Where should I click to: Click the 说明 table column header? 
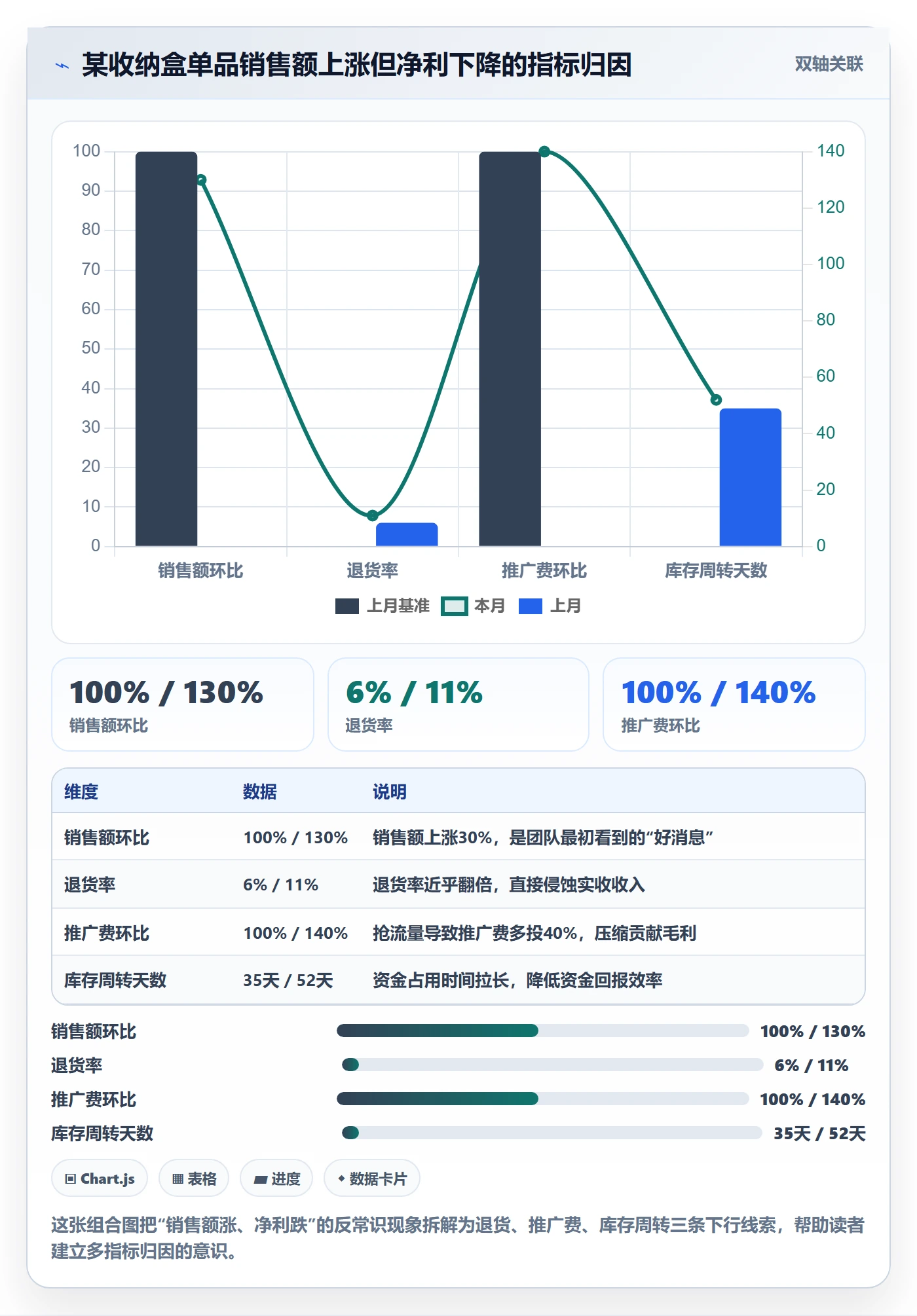coord(390,792)
